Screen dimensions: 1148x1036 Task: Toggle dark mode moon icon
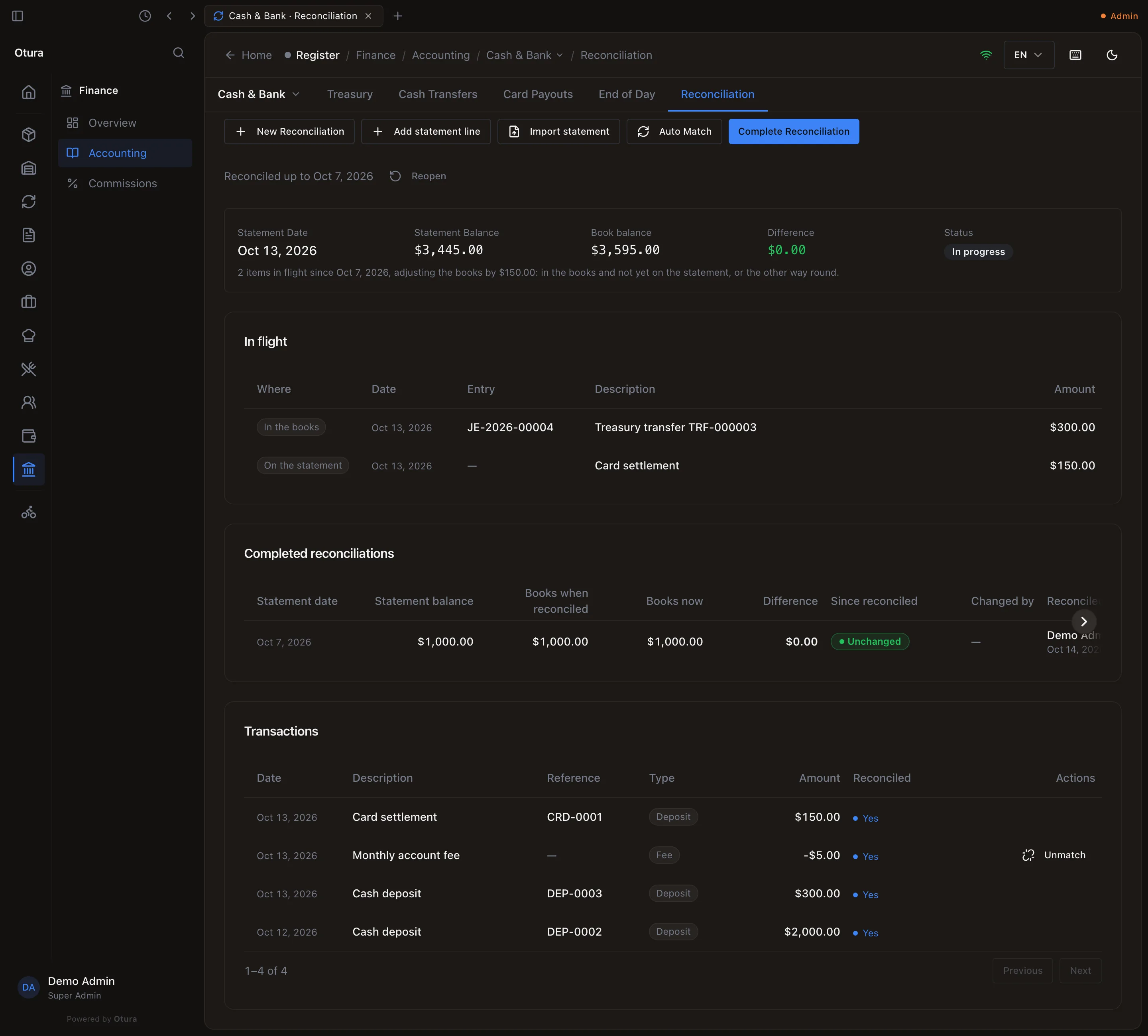[x=1112, y=55]
